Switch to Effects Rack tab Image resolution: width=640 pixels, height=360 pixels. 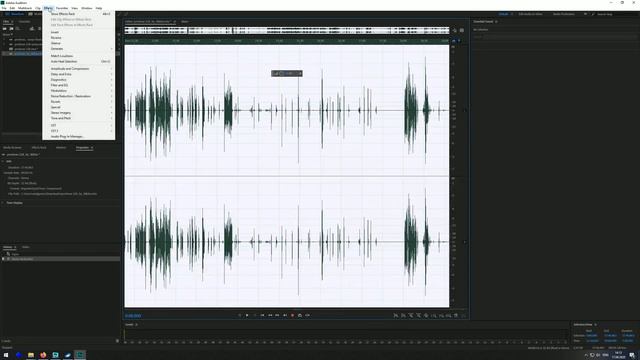tap(39, 147)
